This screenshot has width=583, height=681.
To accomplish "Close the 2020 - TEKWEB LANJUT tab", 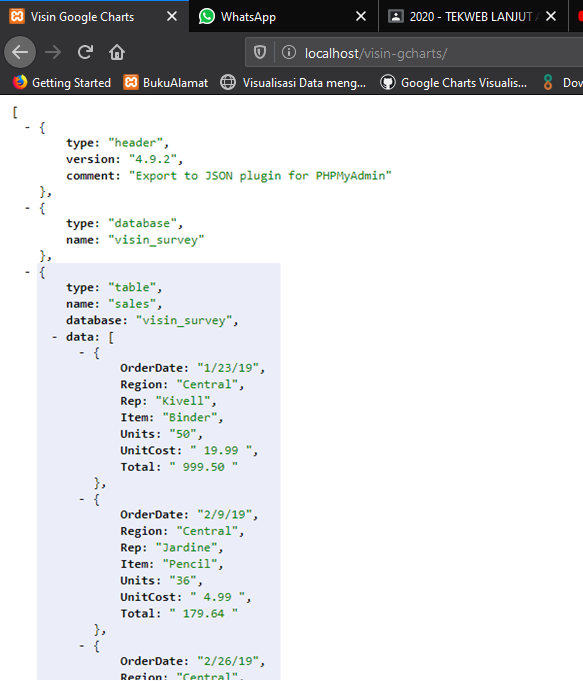I will [551, 17].
